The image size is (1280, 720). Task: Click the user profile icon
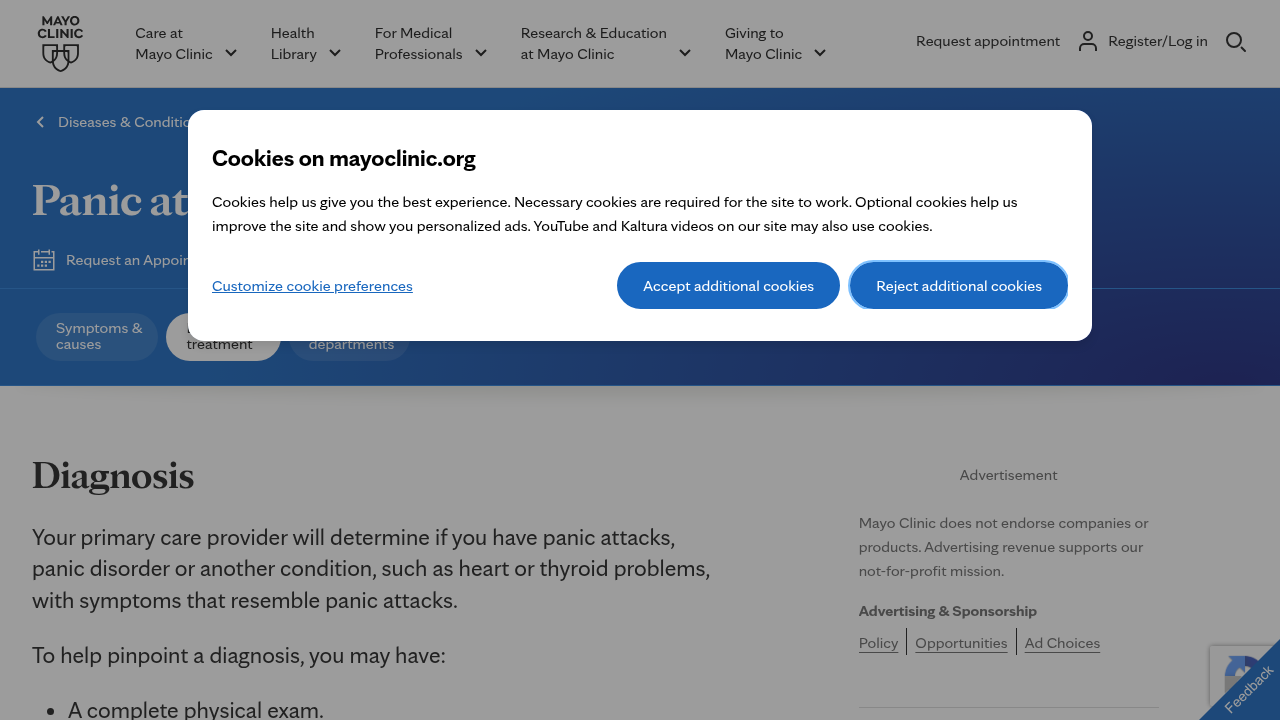(1088, 41)
